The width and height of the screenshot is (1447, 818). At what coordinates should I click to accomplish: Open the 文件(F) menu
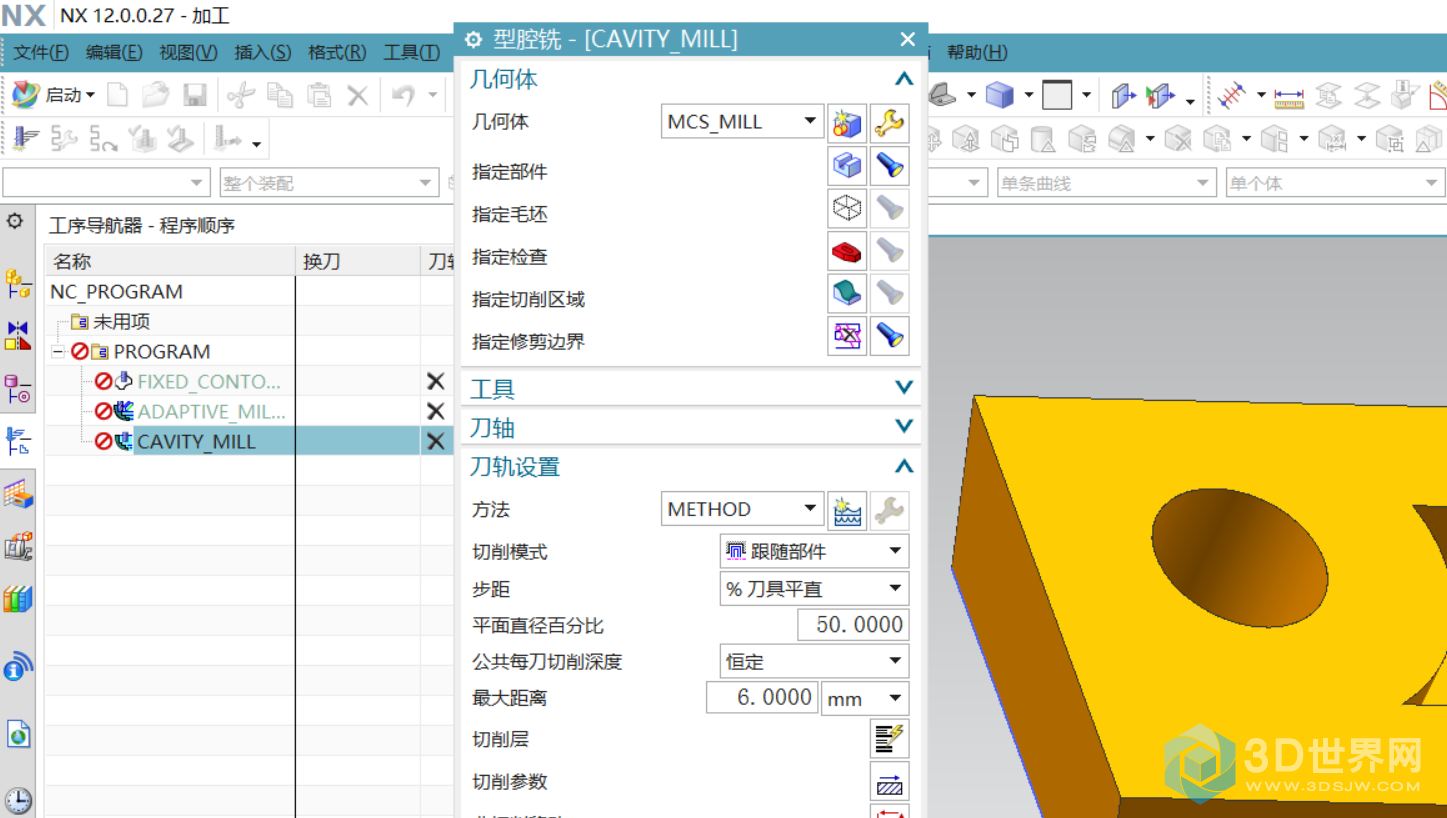coord(41,52)
